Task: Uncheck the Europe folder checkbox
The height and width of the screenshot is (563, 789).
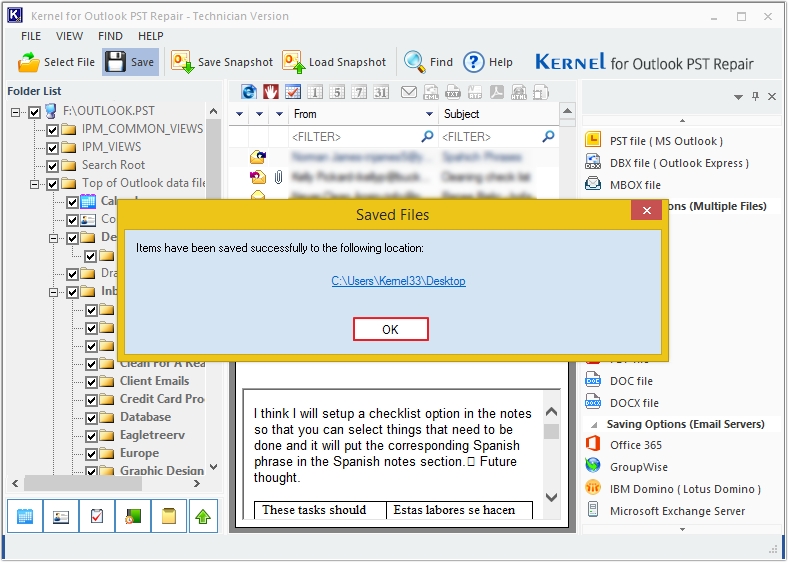Action: coord(91,454)
